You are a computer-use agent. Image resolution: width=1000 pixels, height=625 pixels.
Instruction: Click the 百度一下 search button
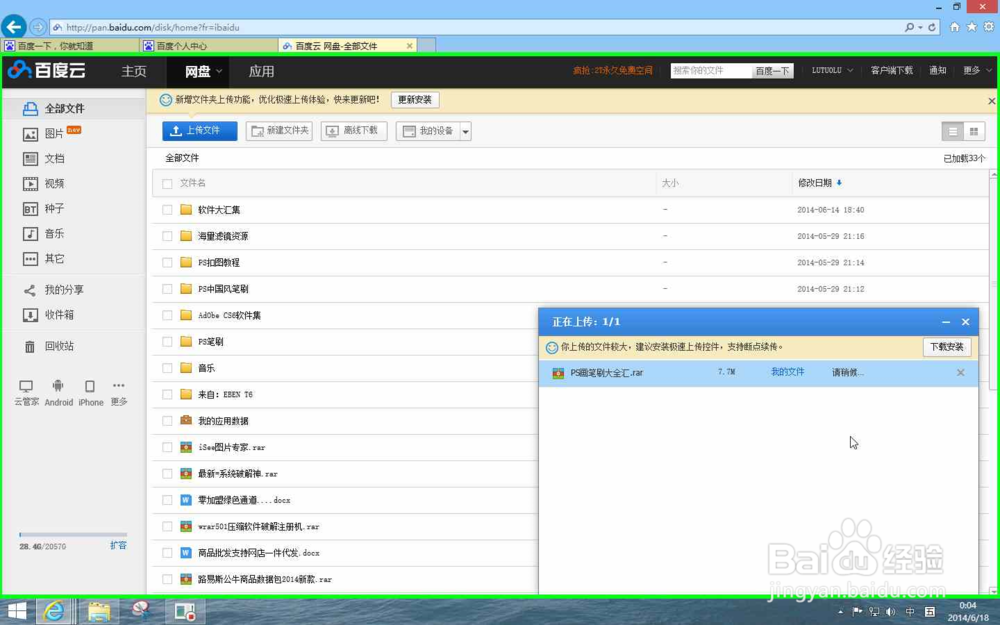pos(772,71)
